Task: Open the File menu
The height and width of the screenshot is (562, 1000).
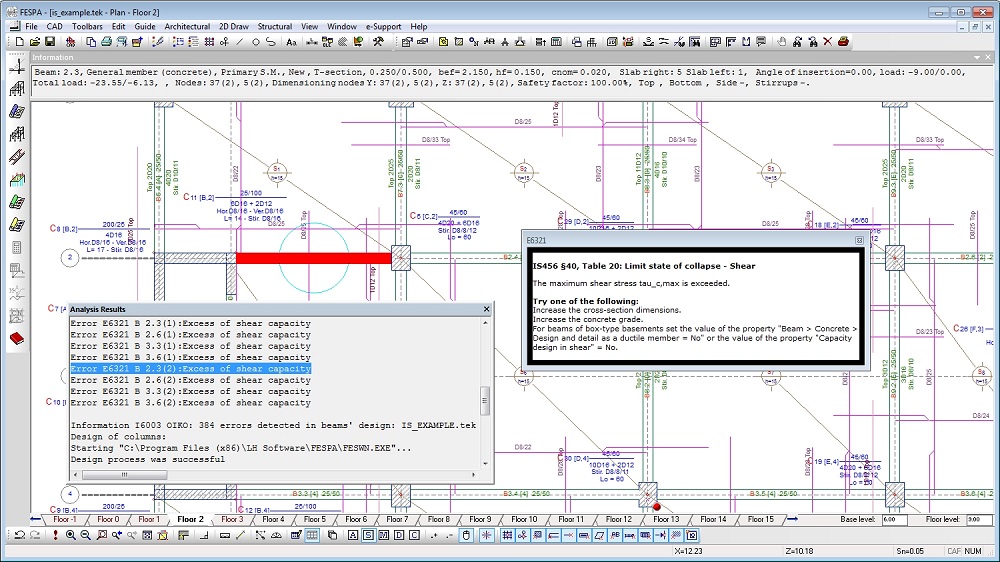Action: [31, 27]
